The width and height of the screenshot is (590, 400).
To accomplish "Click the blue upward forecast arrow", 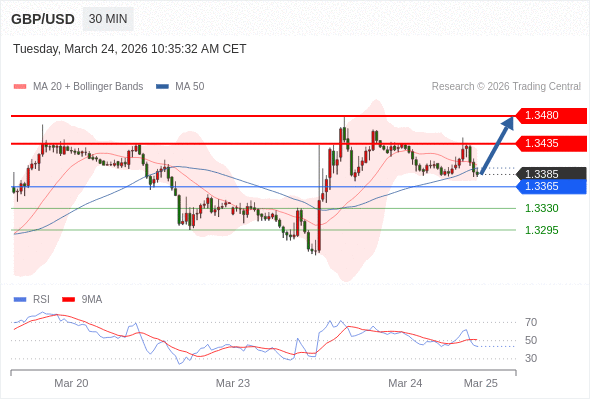I will [x=497, y=144].
